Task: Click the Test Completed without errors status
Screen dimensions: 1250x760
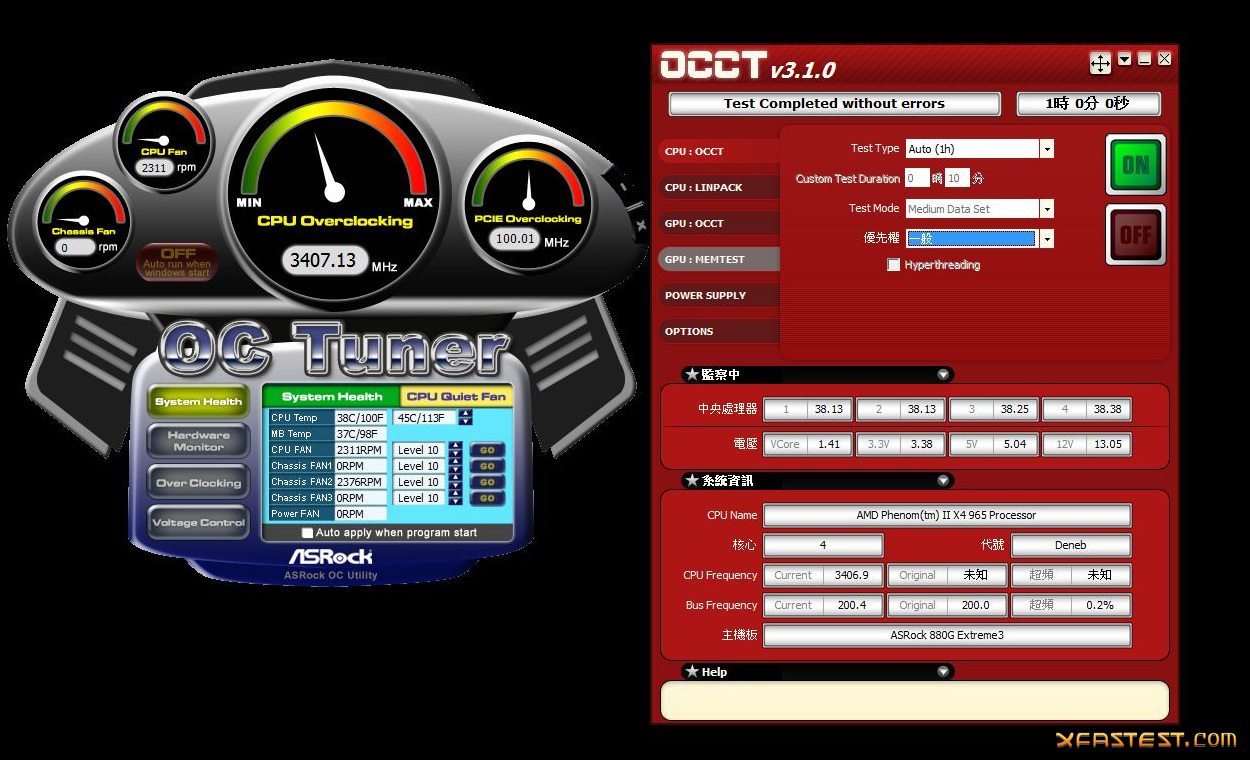Action: coord(834,104)
